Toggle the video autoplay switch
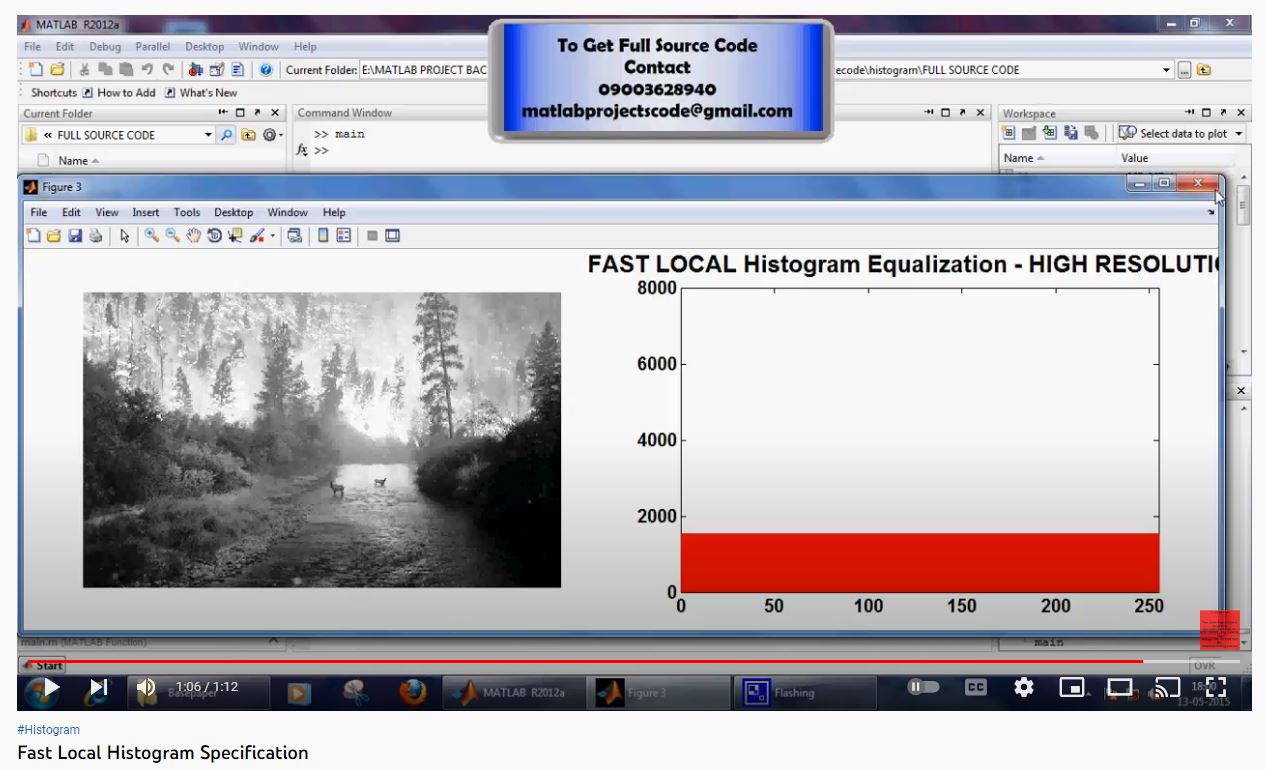Viewport: 1265px width, 770px height. [x=924, y=687]
